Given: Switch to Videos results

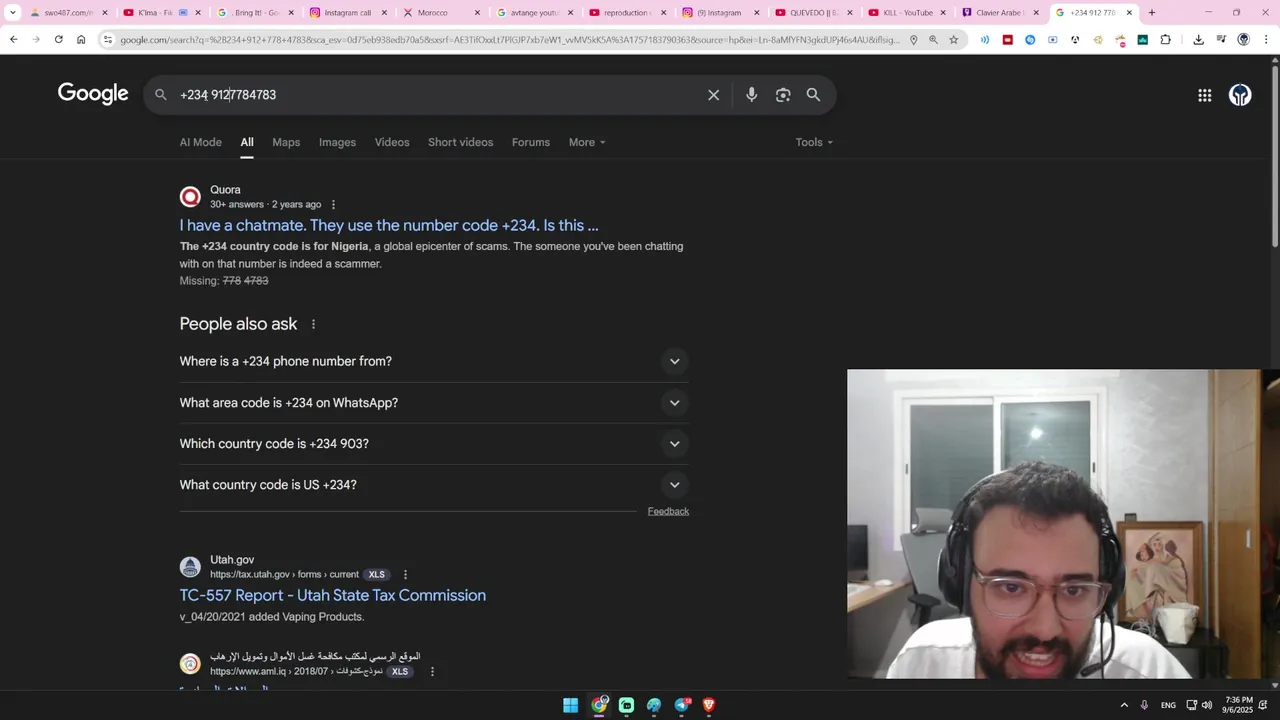Looking at the screenshot, I should pos(392,142).
